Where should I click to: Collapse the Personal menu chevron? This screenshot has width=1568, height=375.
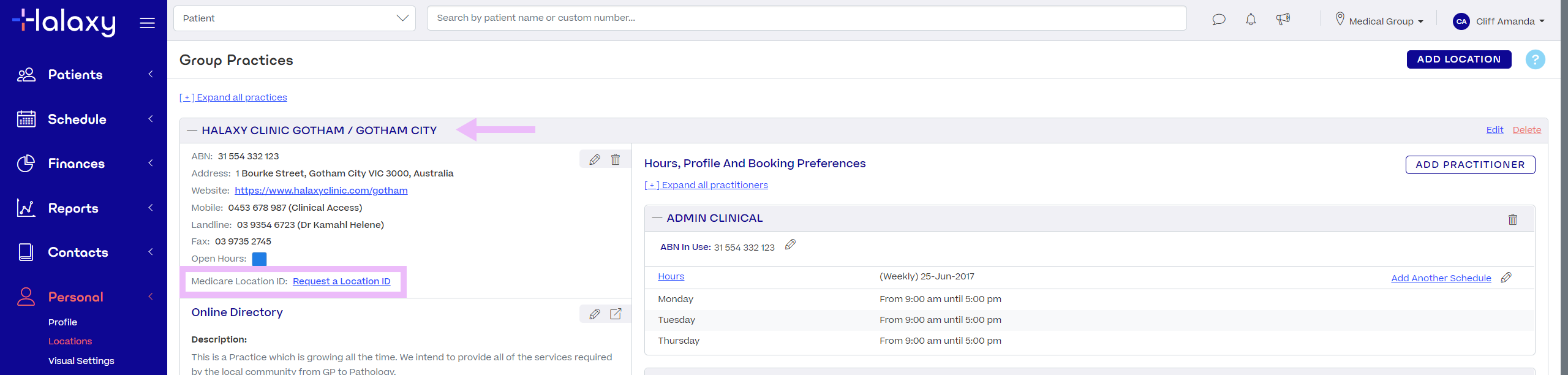pos(151,297)
